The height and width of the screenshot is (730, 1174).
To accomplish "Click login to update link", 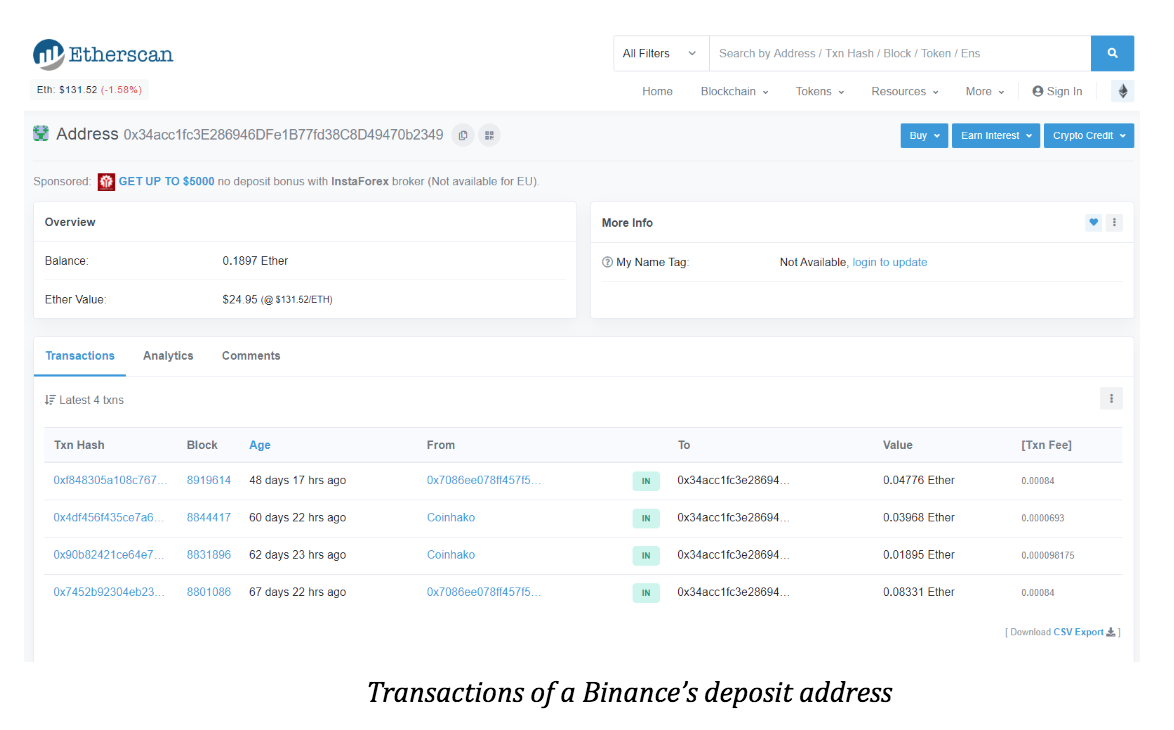I will (x=889, y=262).
